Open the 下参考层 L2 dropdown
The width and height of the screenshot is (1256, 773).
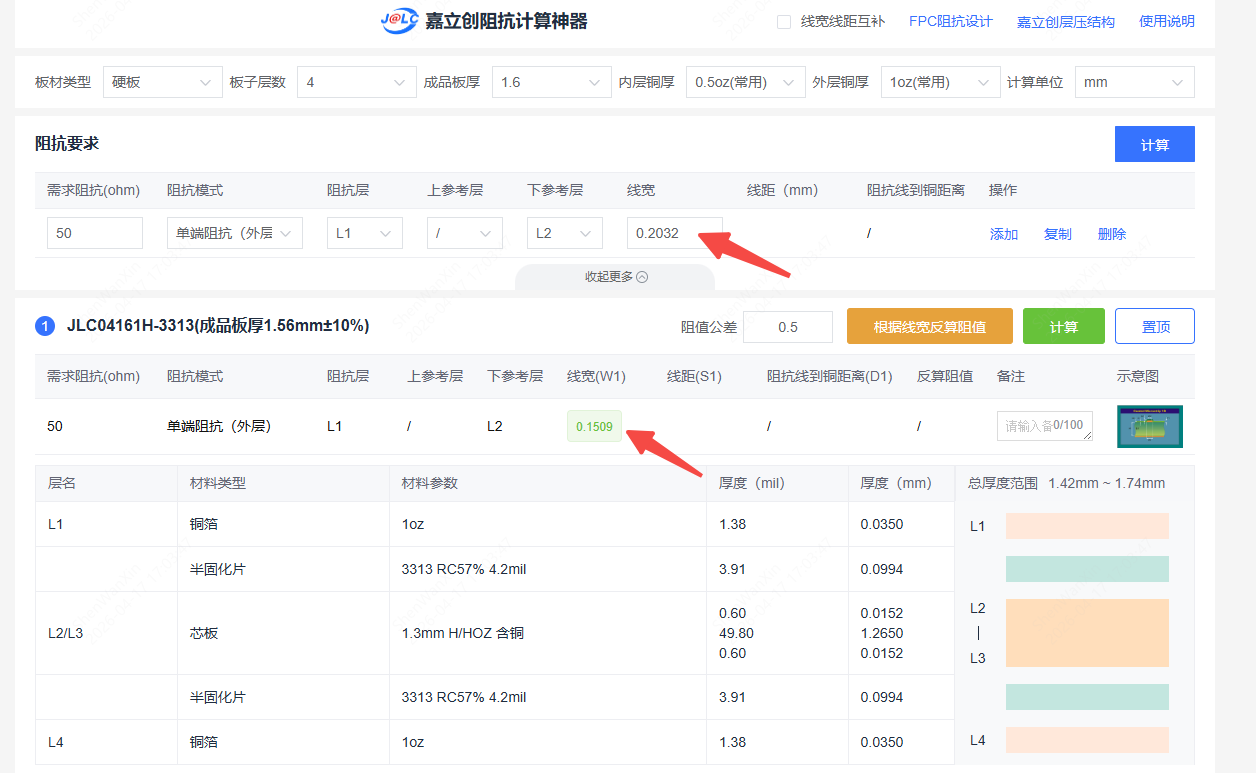point(565,233)
